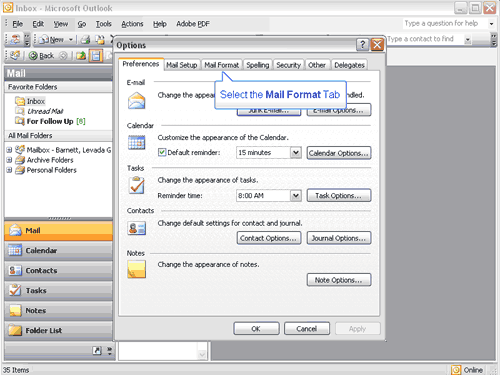Click the Personal Folders icon

pos(20,170)
